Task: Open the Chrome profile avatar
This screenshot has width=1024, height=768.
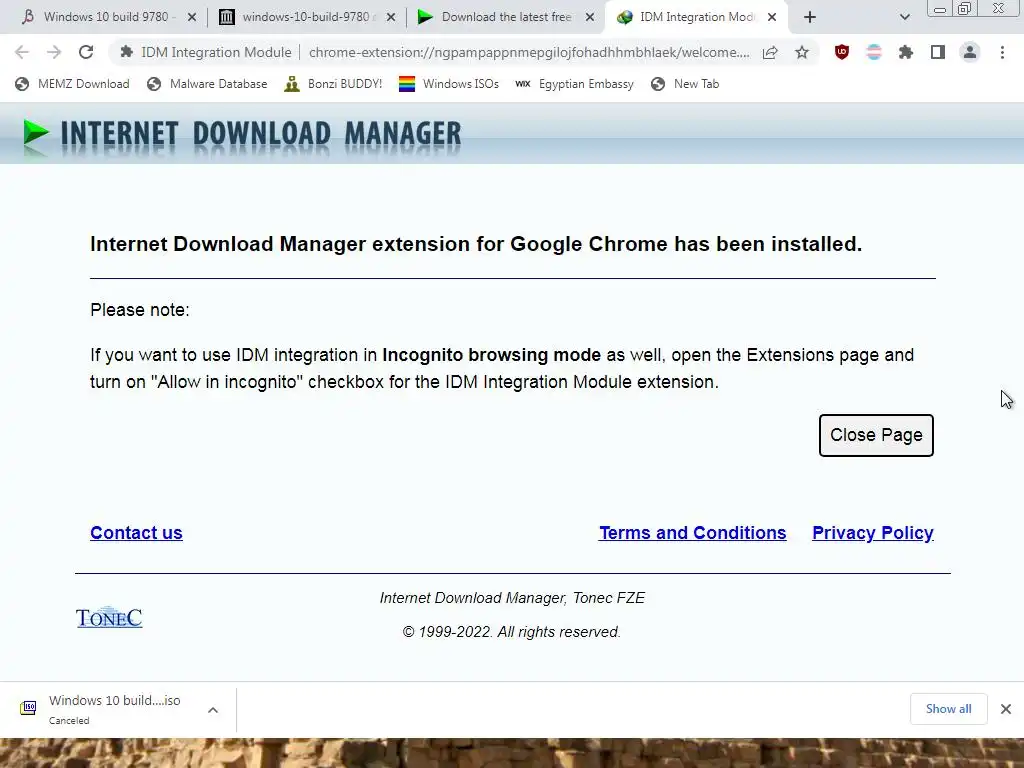Action: [x=970, y=52]
